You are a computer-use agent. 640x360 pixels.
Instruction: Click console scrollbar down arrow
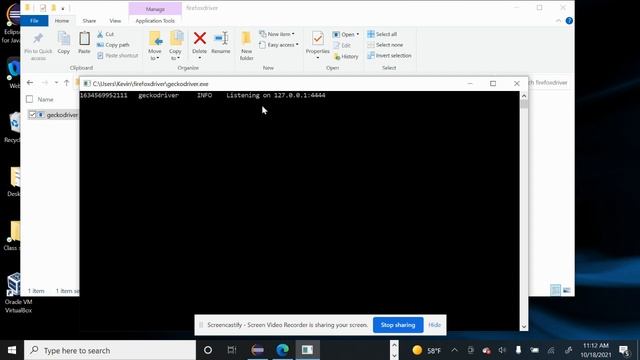(524, 327)
